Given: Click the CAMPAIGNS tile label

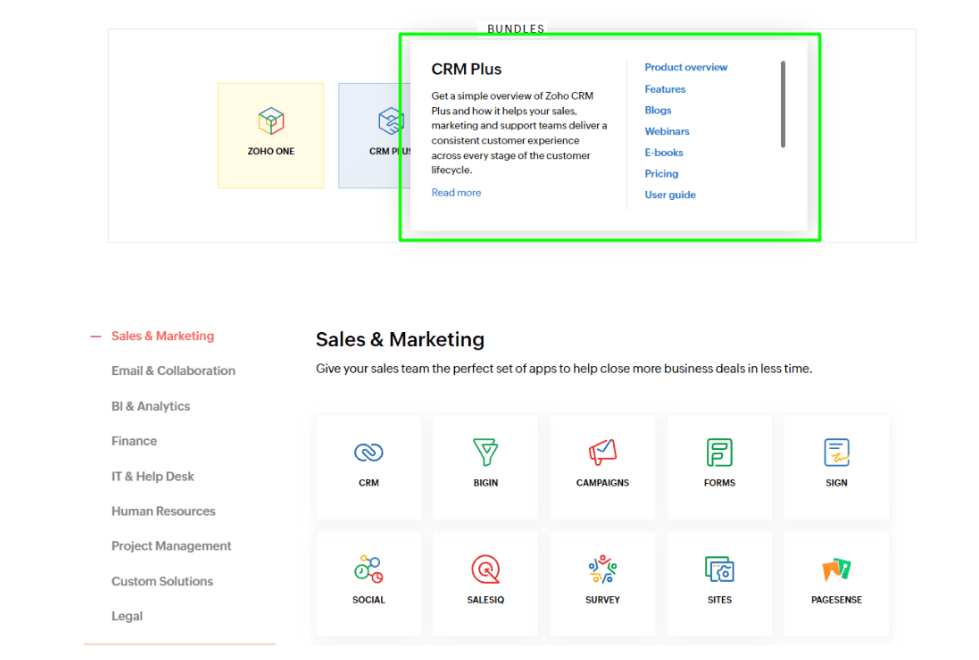Looking at the screenshot, I should (x=603, y=483).
